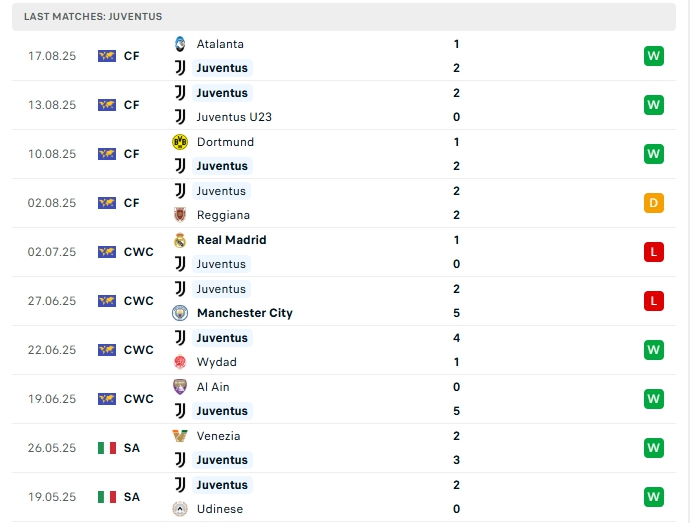Viewport: 690px width, 523px height.
Task: Select the Wydad team name
Action: 217,362
